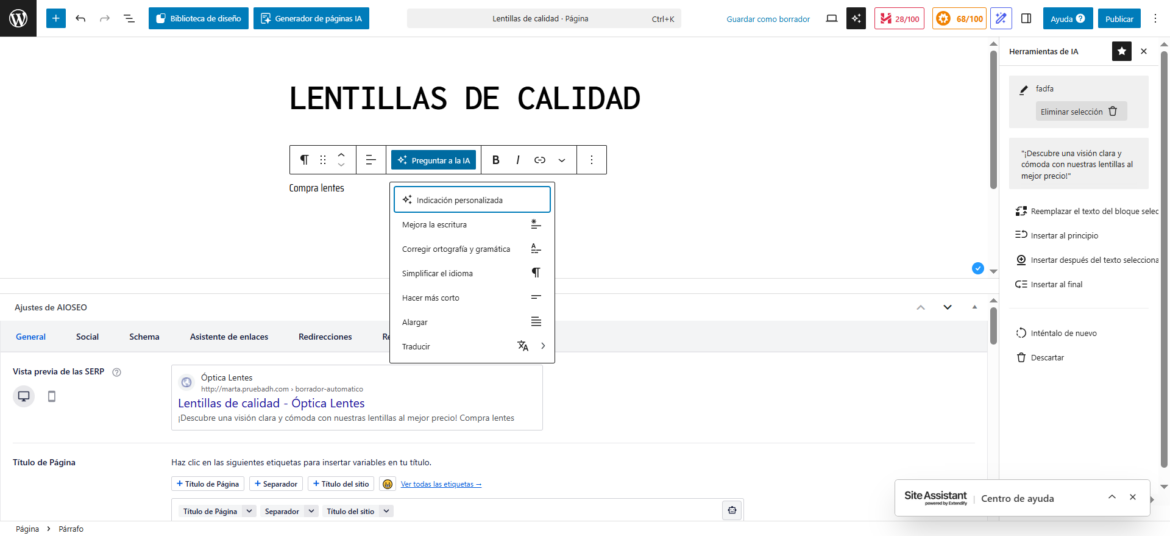Open Asistente de enlaces tab

[229, 337]
